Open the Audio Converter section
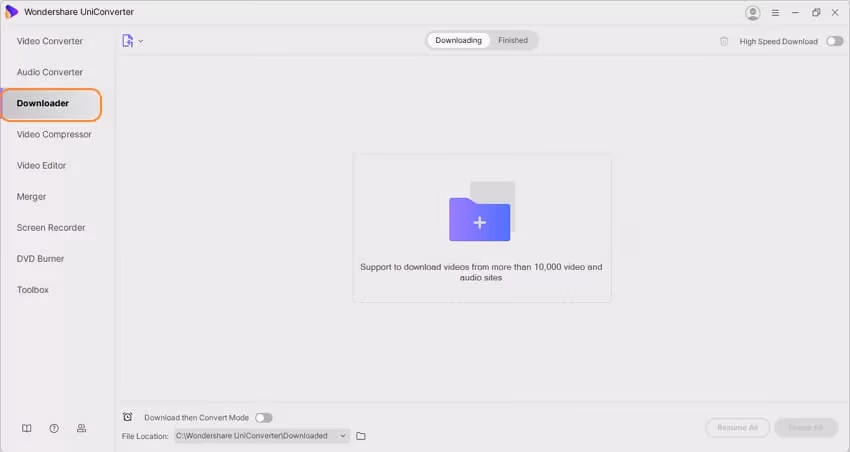The height and width of the screenshot is (452, 850). tap(50, 72)
